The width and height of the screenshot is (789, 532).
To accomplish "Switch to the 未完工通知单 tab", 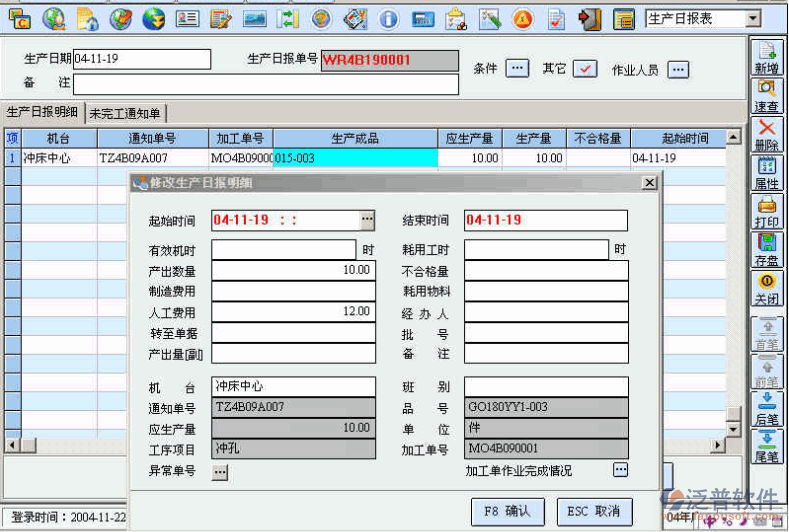I will click(127, 113).
